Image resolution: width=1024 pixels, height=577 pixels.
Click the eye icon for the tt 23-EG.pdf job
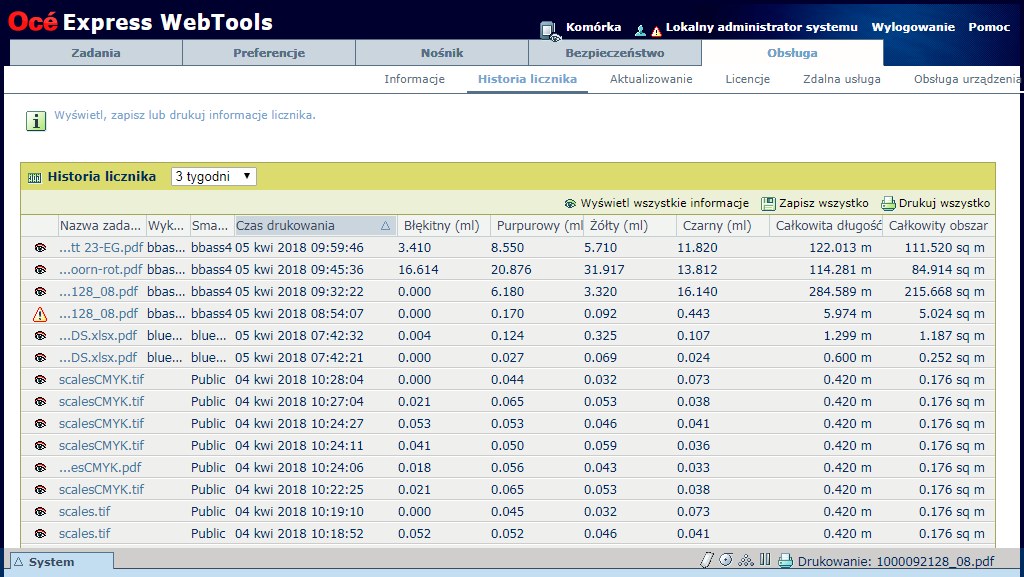40,248
